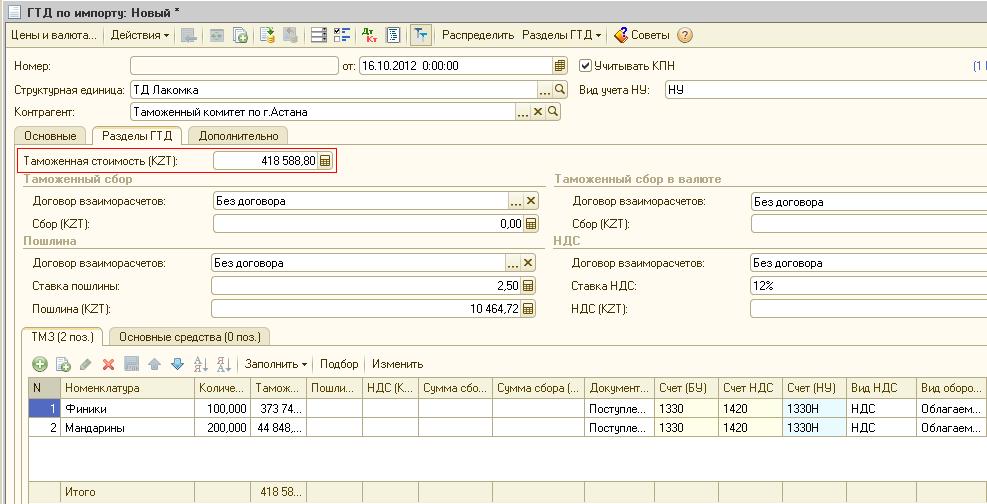The height and width of the screenshot is (504, 987).
Task: Click the Подбор button
Action: pos(339,364)
